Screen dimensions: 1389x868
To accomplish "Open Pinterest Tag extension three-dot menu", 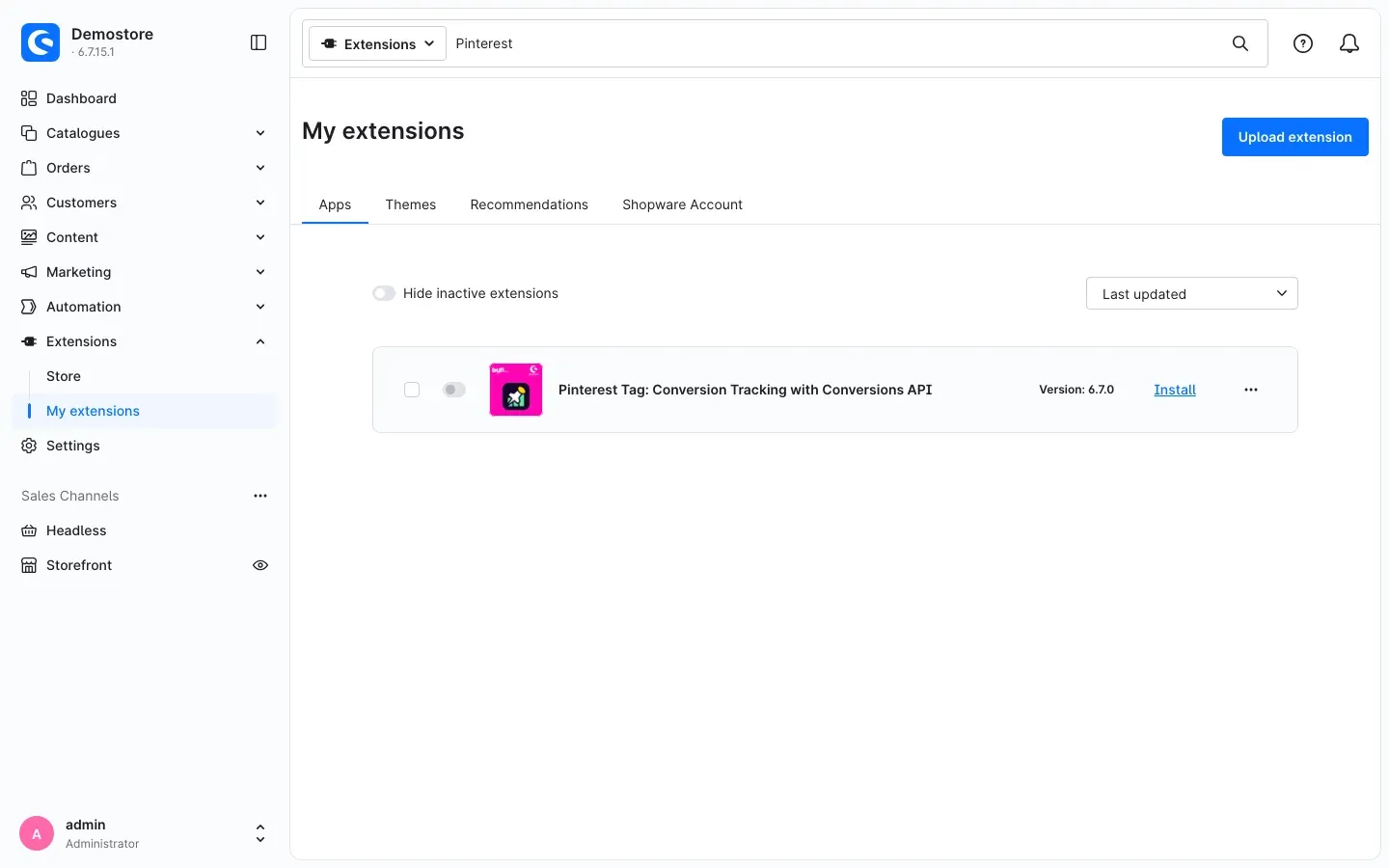I will 1251,390.
